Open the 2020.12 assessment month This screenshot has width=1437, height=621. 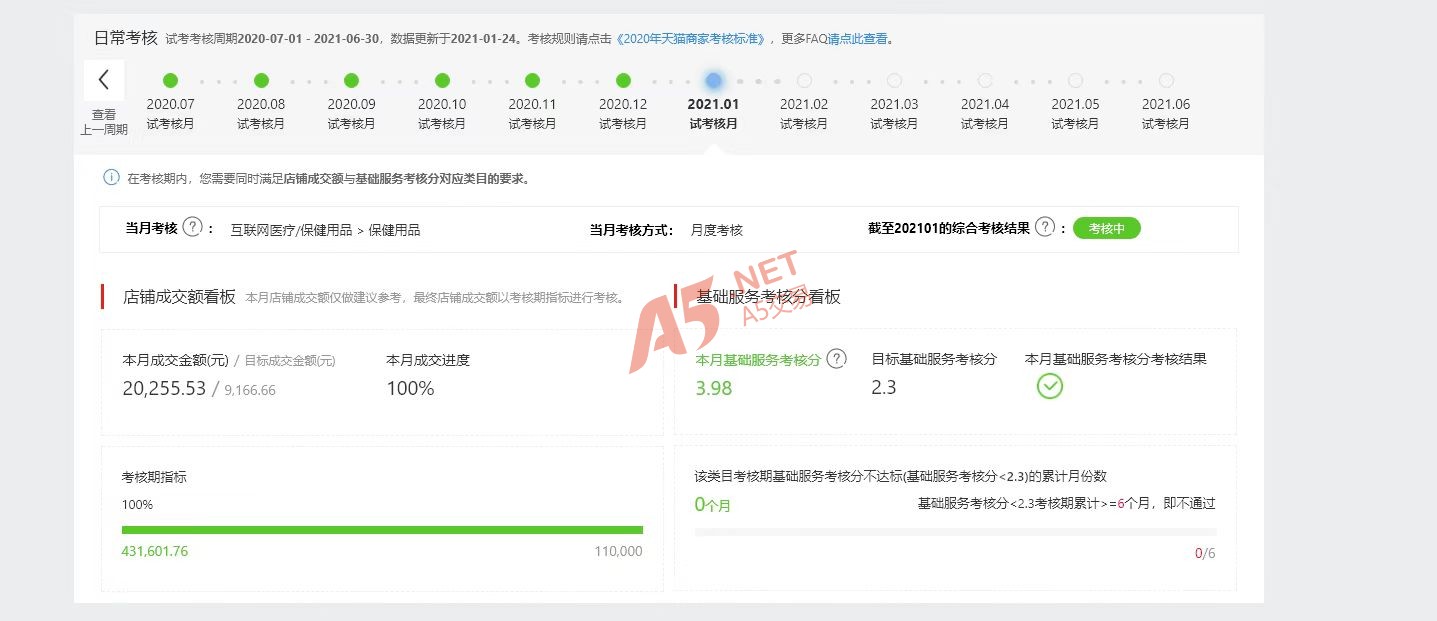[x=623, y=81]
